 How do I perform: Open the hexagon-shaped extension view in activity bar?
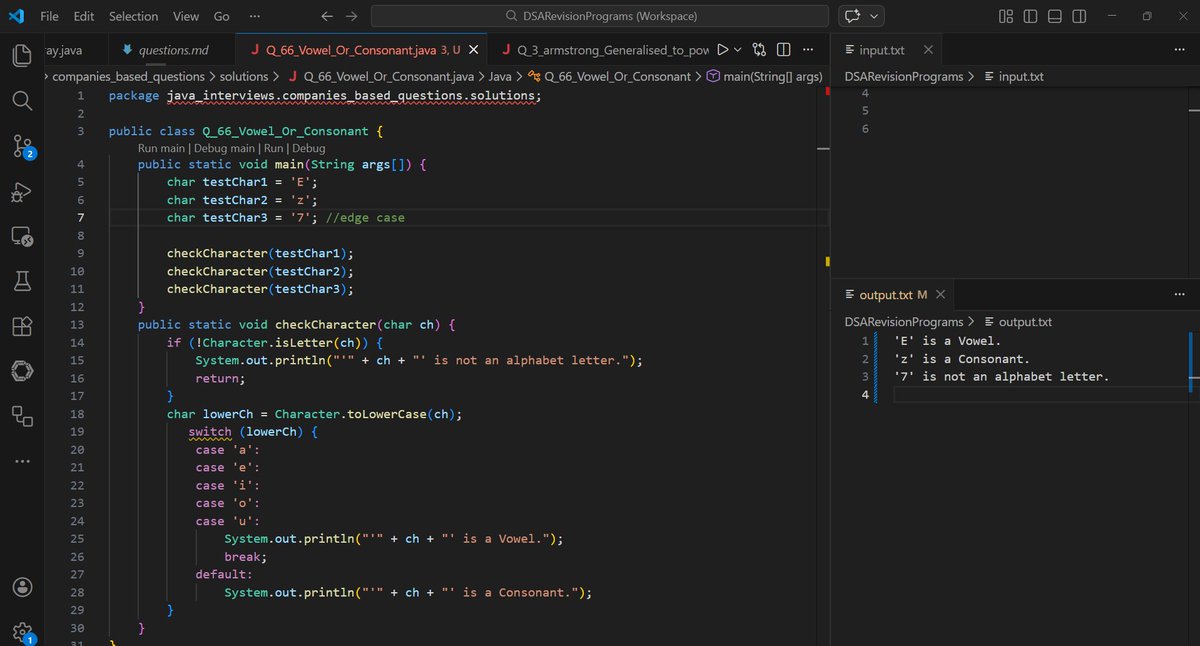coord(22,371)
